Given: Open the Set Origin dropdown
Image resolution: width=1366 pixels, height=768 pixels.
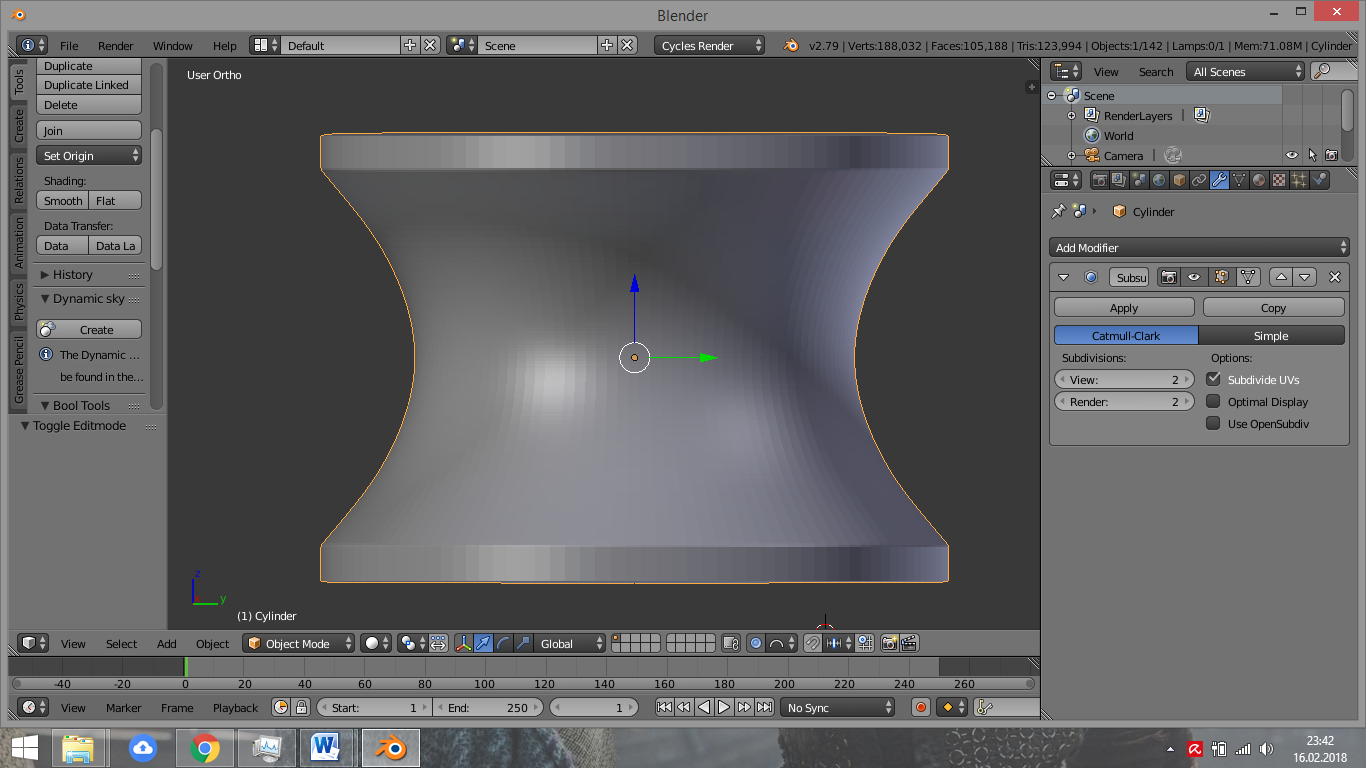Looking at the screenshot, I should coord(89,155).
